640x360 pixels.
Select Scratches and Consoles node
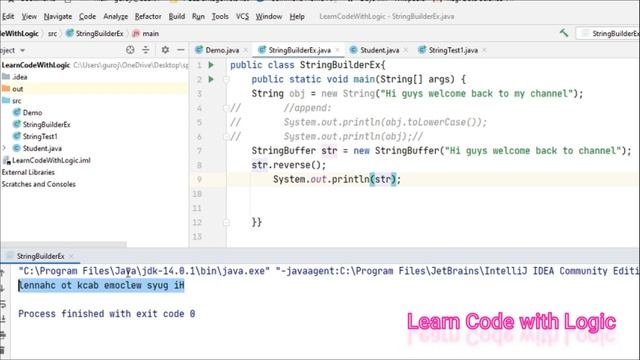pyautogui.click(x=38, y=184)
